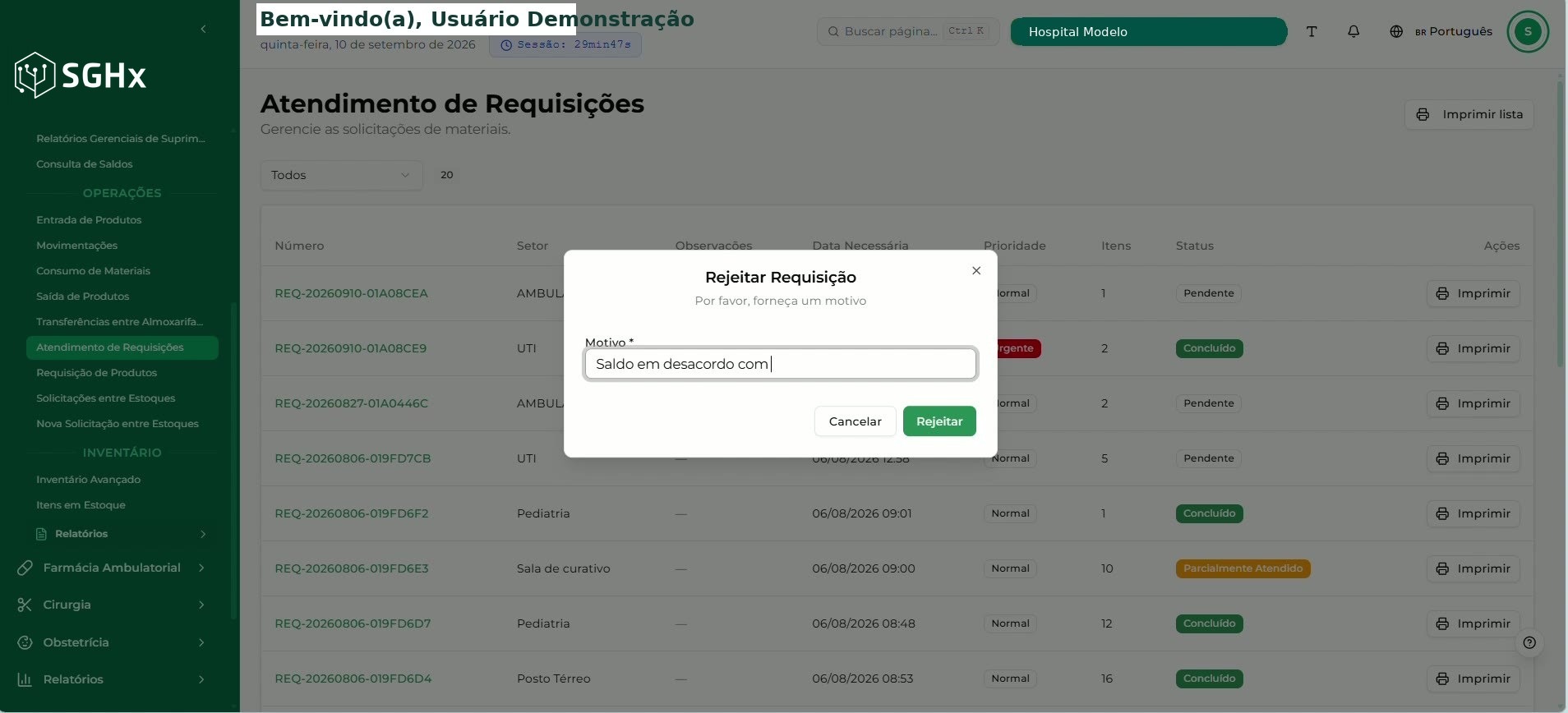Expand the Obstetrícia section
The height and width of the screenshot is (713, 1568).
112,642
